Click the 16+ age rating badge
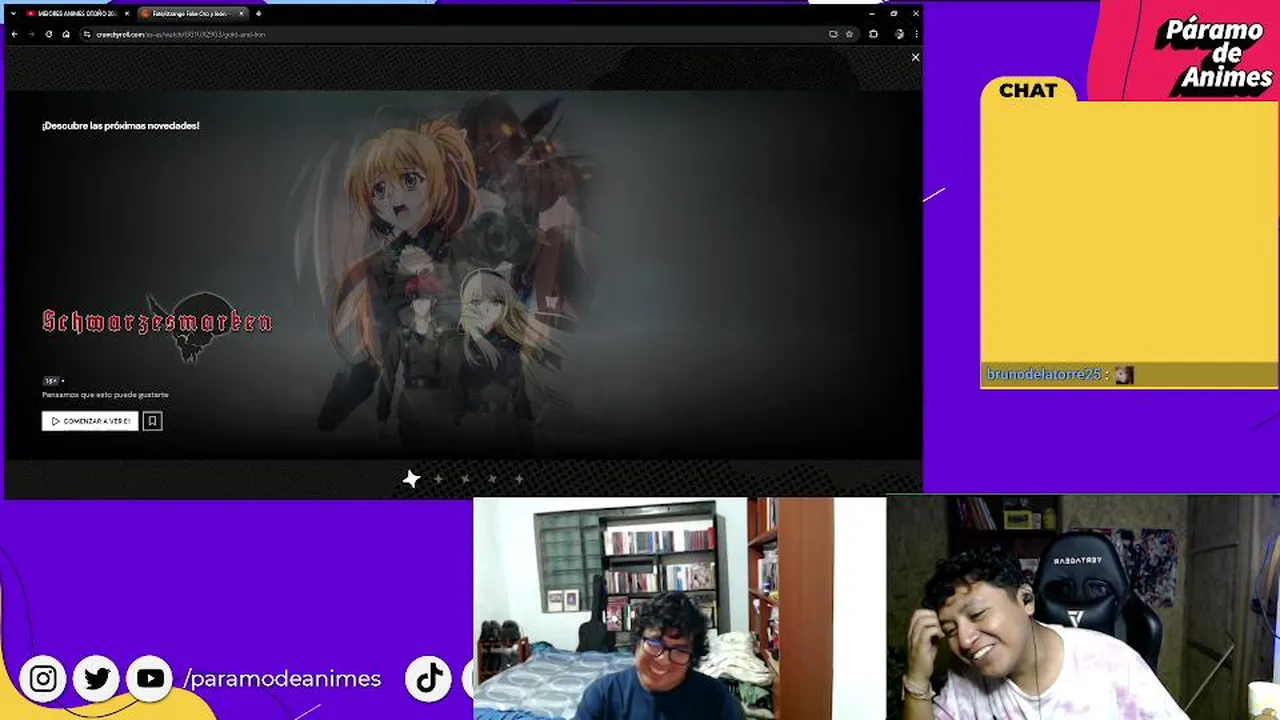The image size is (1280, 720). (51, 381)
